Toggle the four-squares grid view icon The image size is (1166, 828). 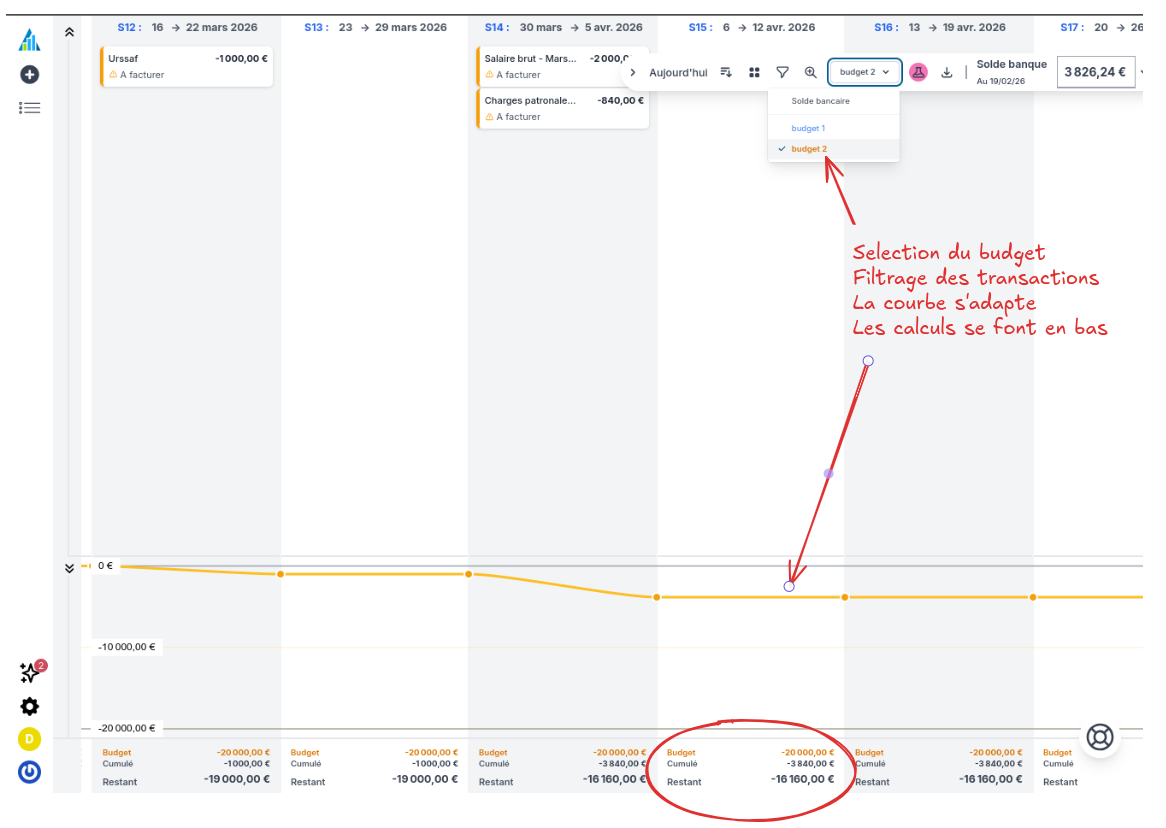coord(755,72)
